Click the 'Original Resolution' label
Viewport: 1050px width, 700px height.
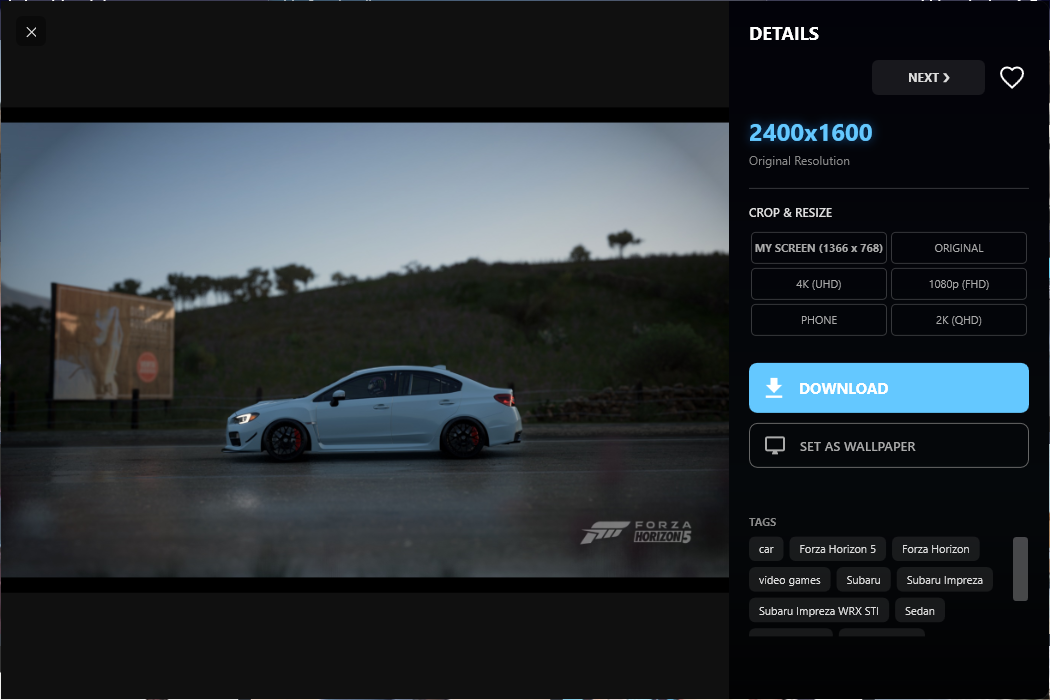tap(799, 161)
